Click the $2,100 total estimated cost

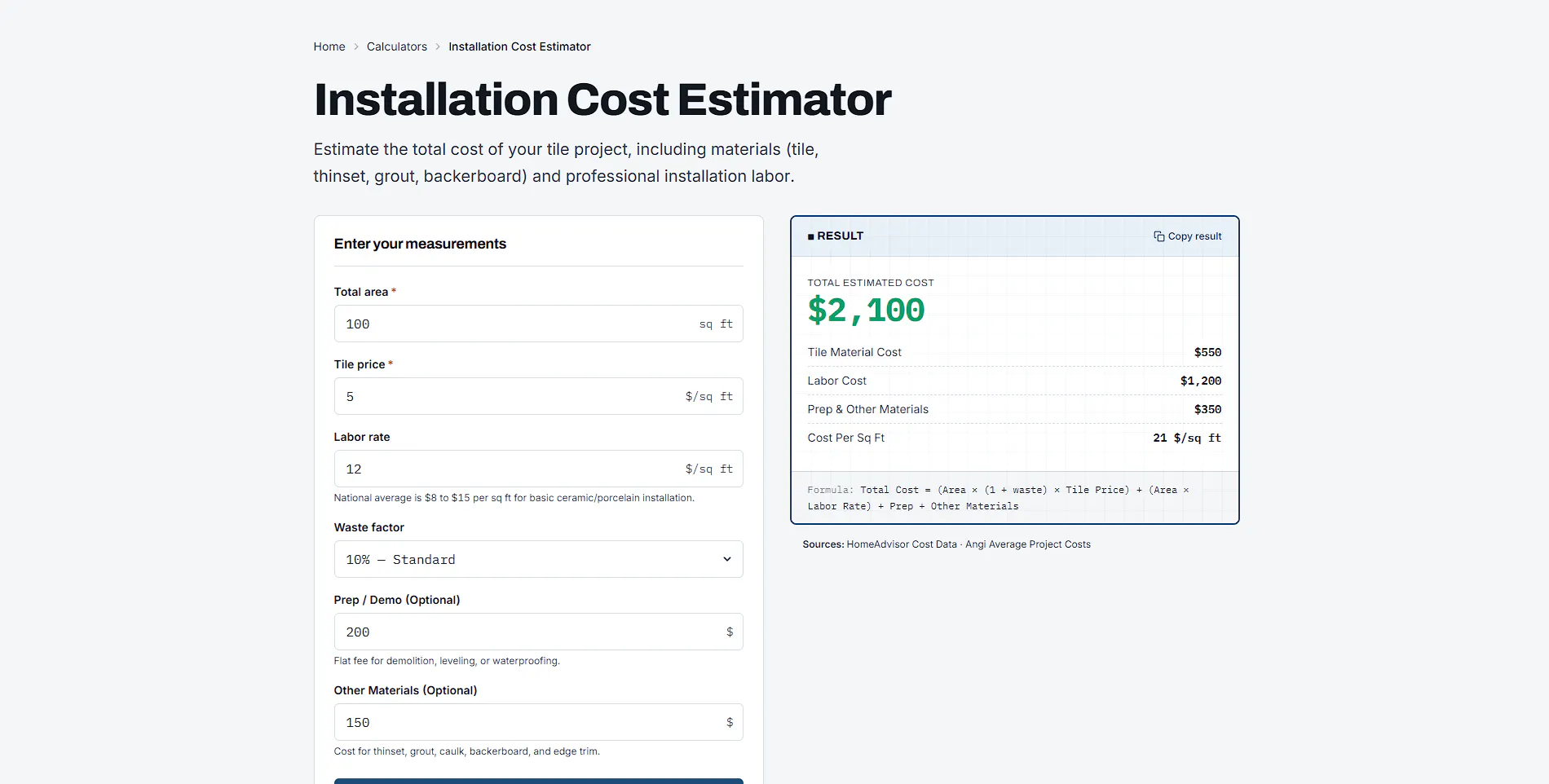(866, 311)
